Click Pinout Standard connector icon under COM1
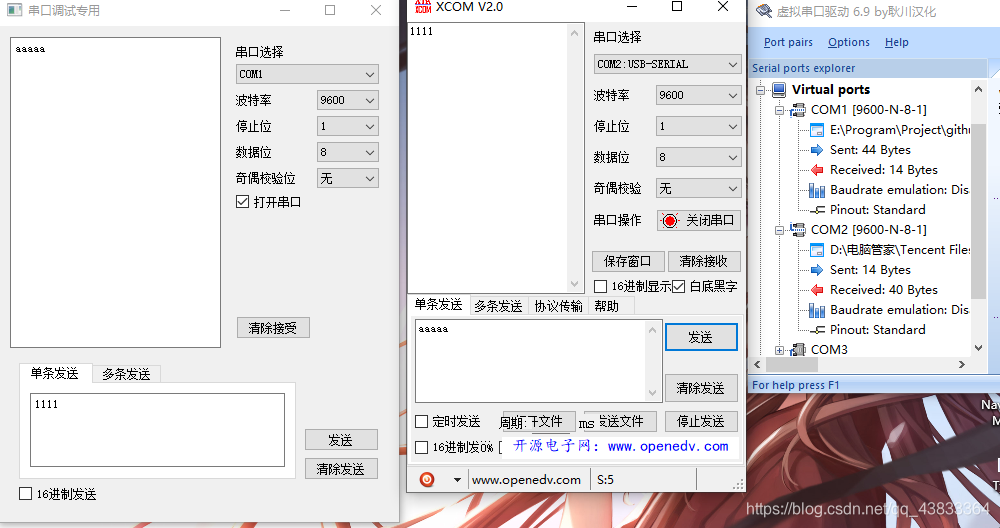 (x=817, y=210)
